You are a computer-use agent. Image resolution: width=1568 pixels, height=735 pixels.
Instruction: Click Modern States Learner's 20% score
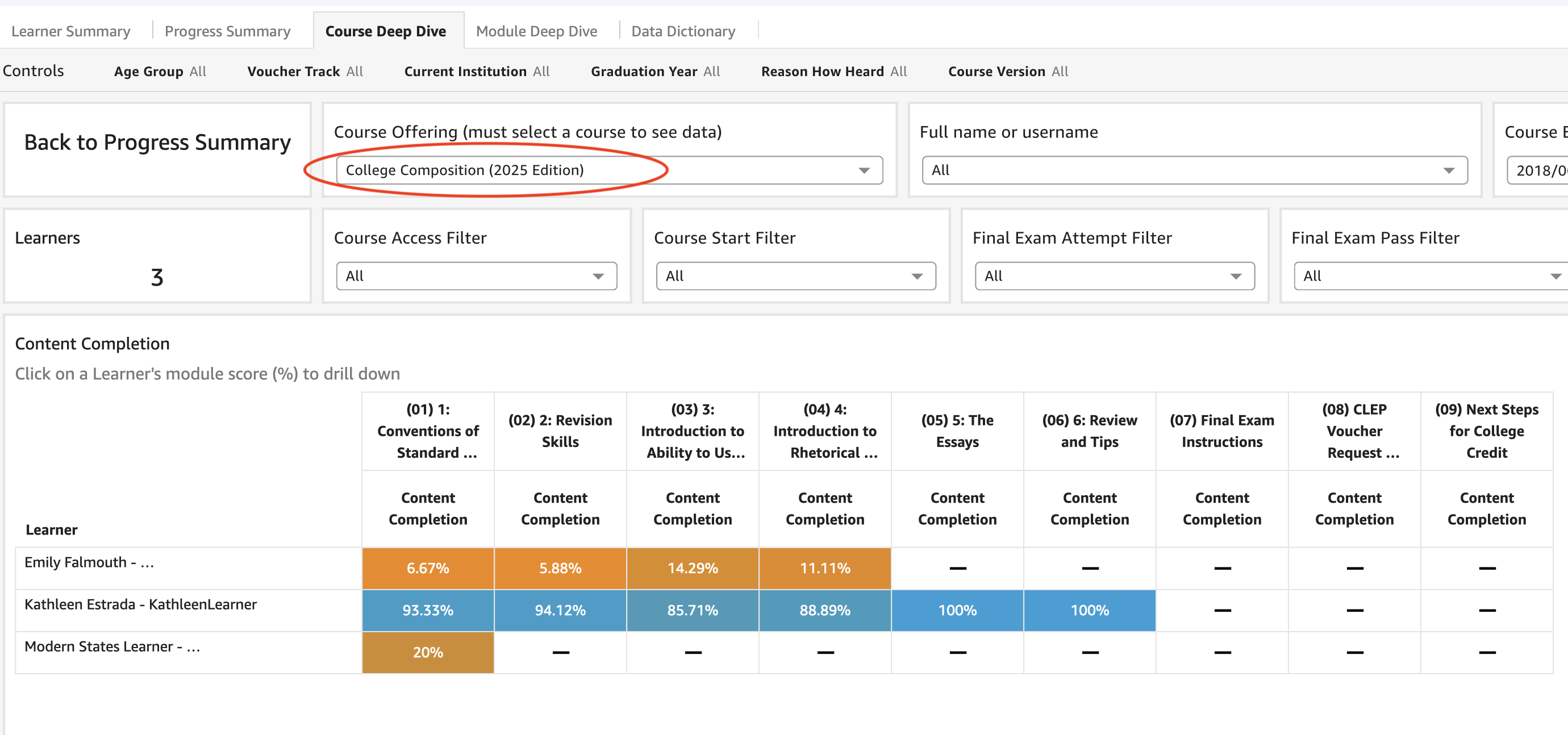point(428,652)
